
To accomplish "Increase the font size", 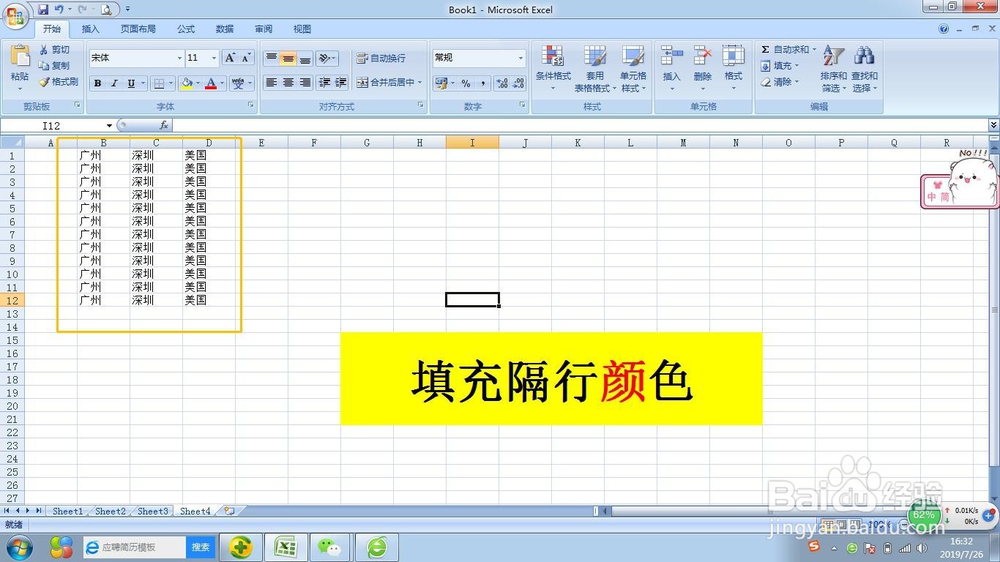I will click(x=230, y=58).
